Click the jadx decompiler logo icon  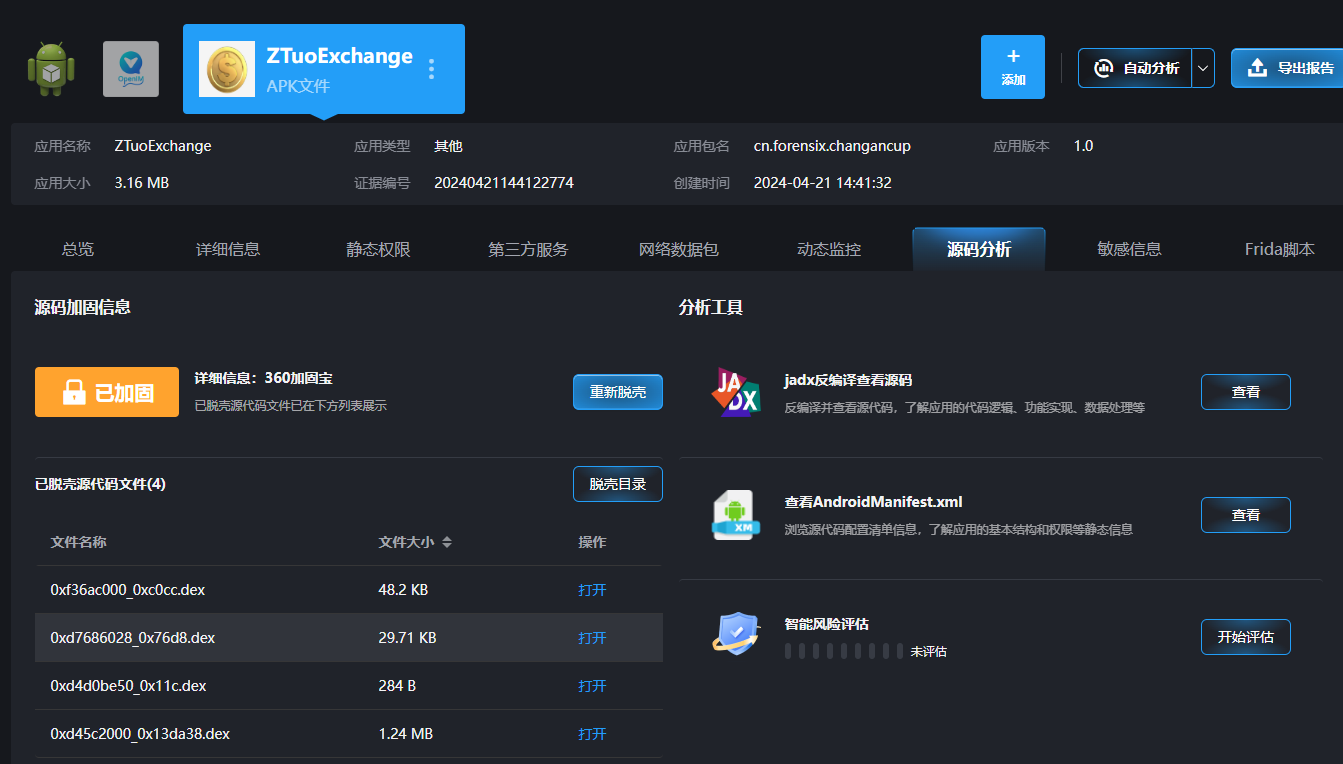coord(736,392)
